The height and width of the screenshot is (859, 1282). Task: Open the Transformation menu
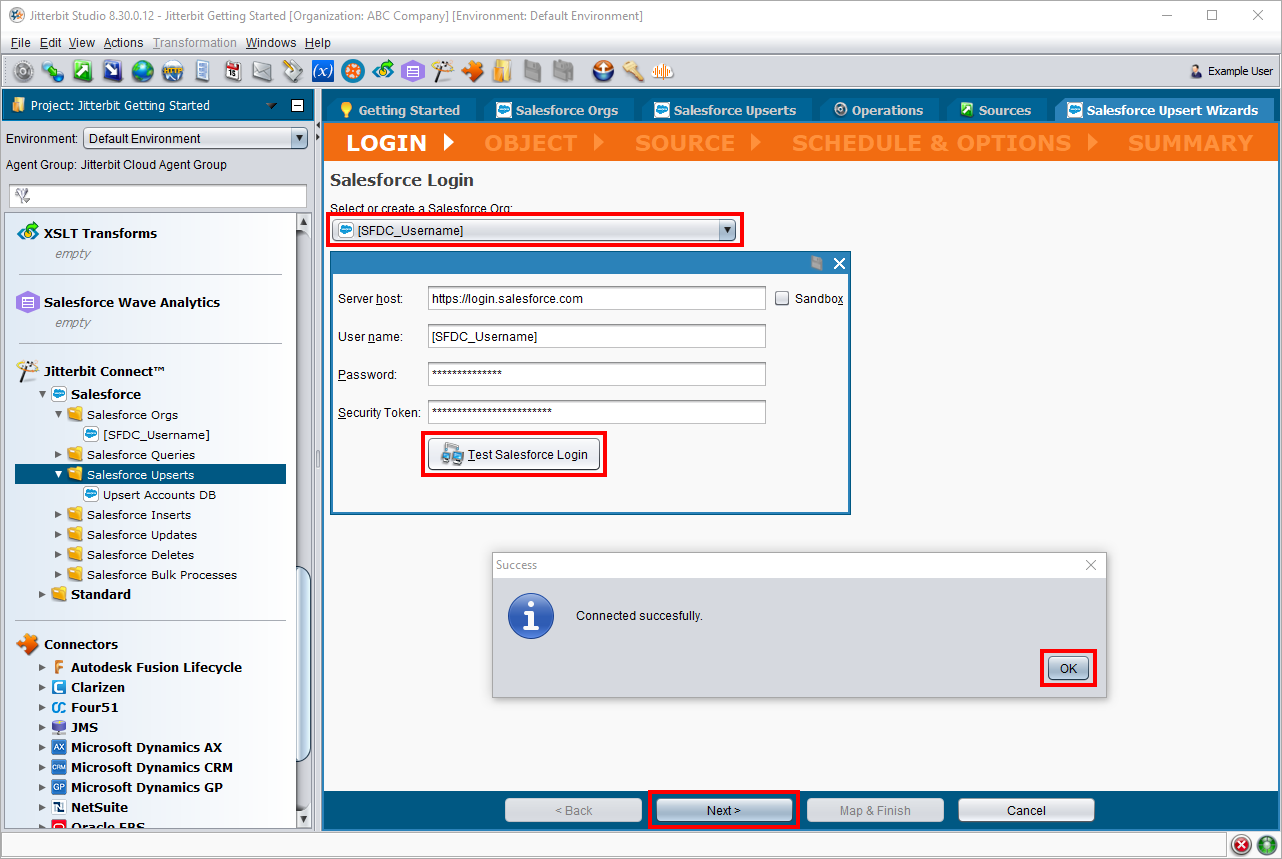(x=195, y=43)
